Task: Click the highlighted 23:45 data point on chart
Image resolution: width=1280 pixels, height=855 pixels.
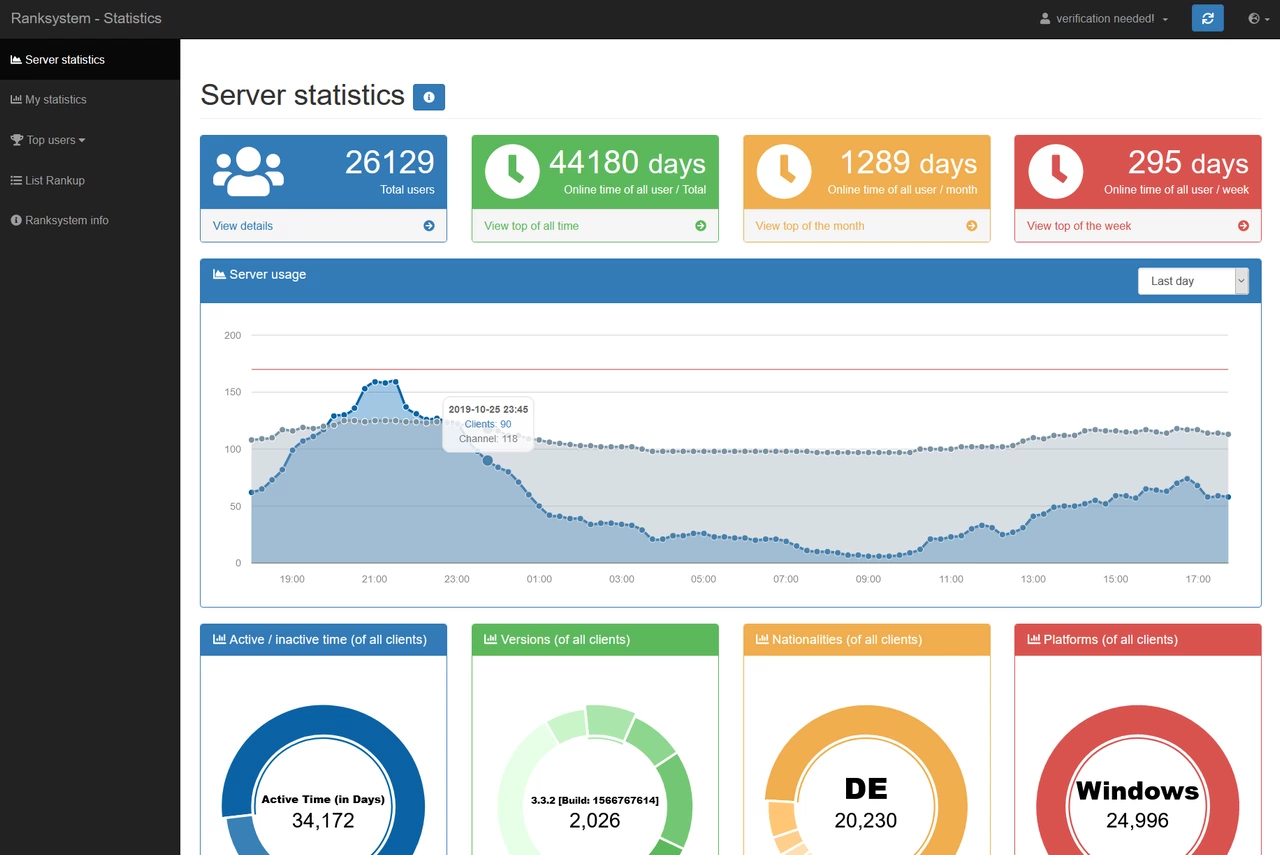Action: tap(488, 460)
